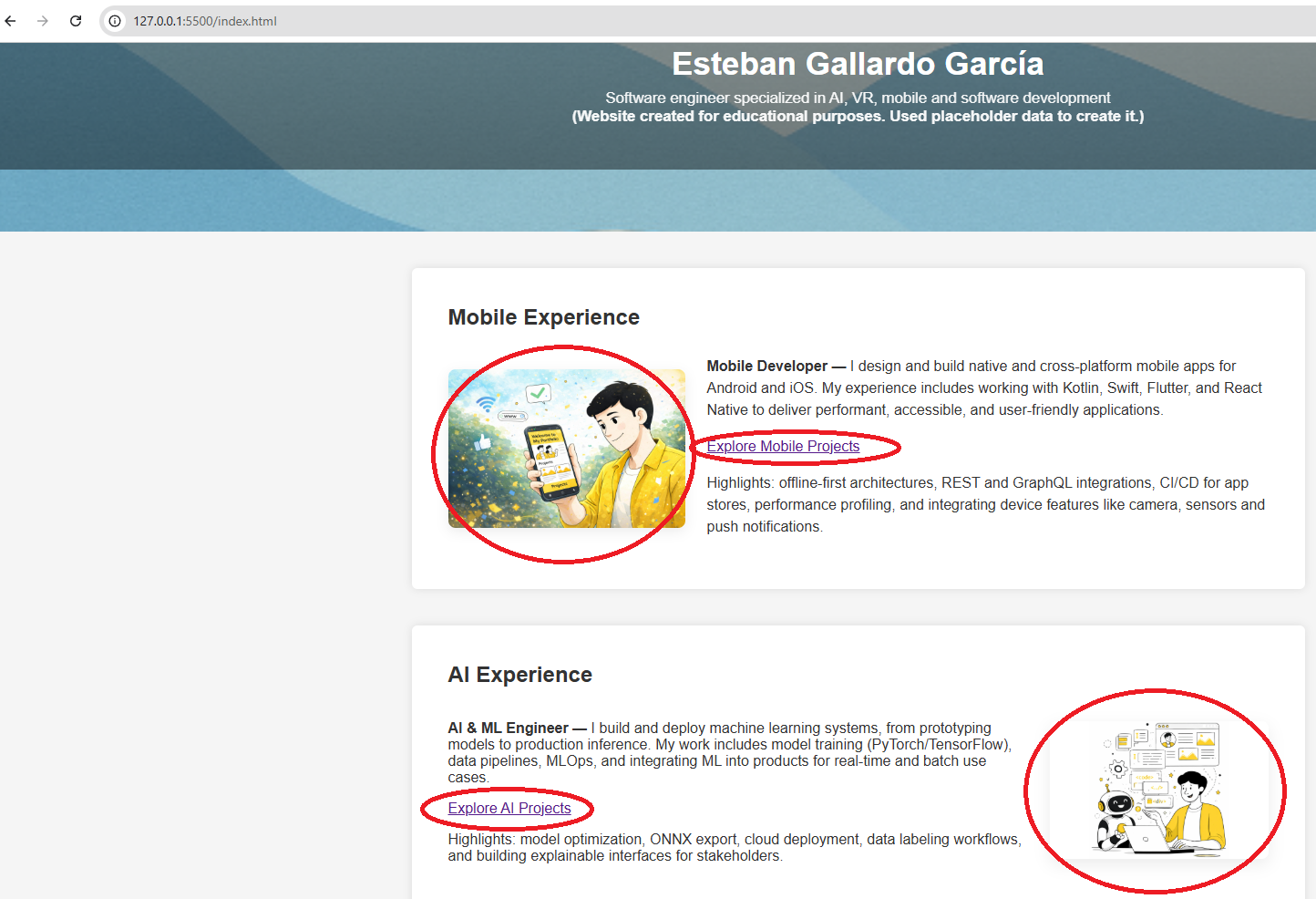
Task: Open the Explore AI Projects link
Action: [x=509, y=808]
